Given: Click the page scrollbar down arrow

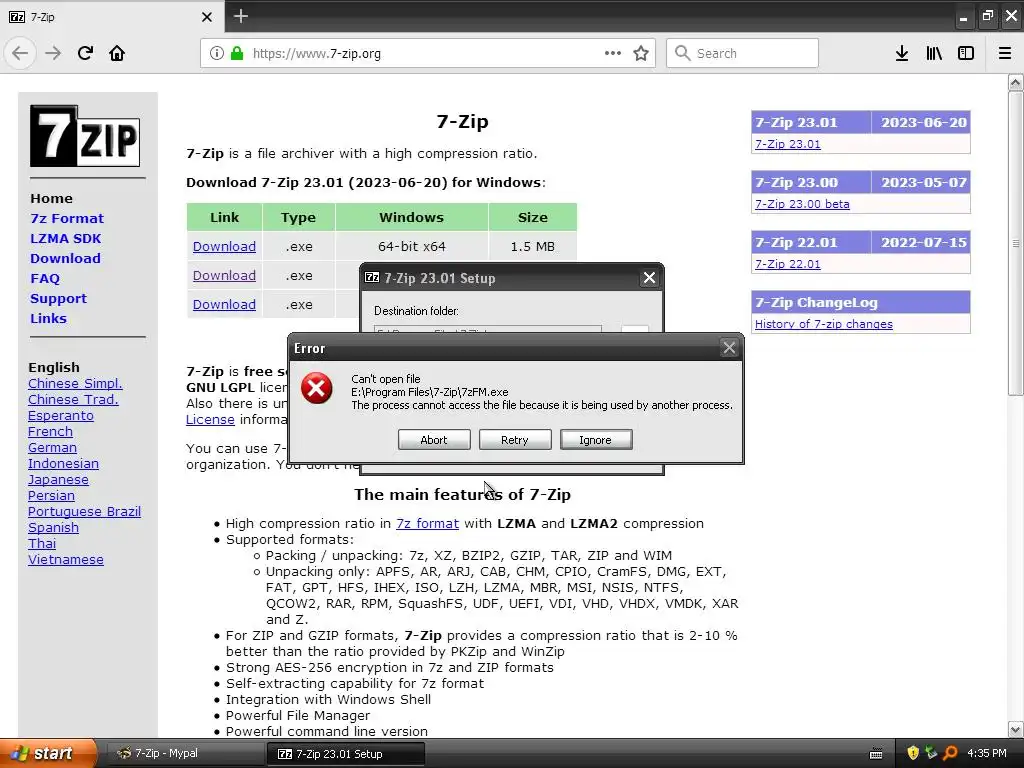Looking at the screenshot, I should click(1016, 729).
